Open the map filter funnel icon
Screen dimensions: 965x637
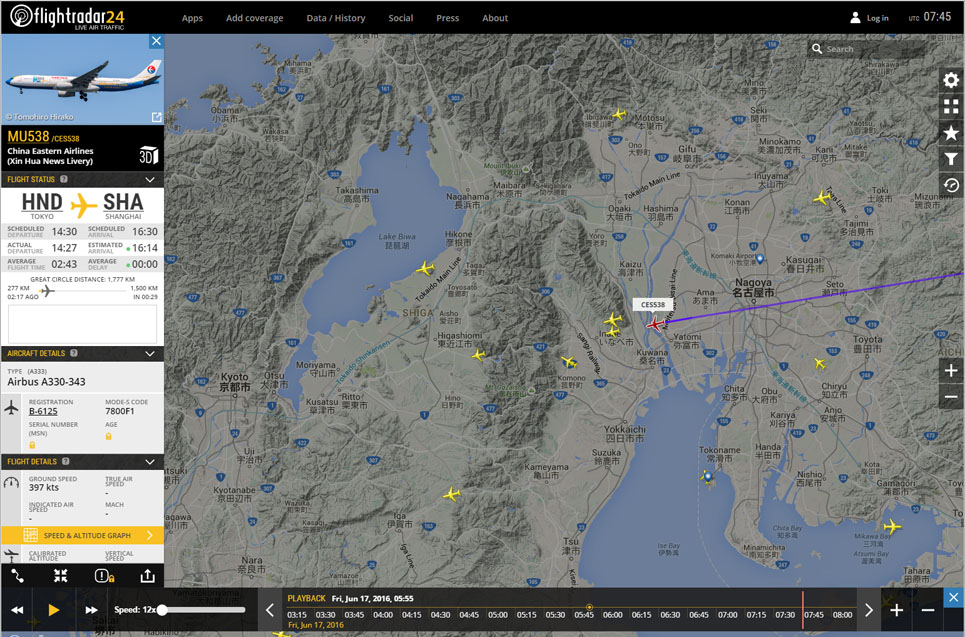click(951, 159)
